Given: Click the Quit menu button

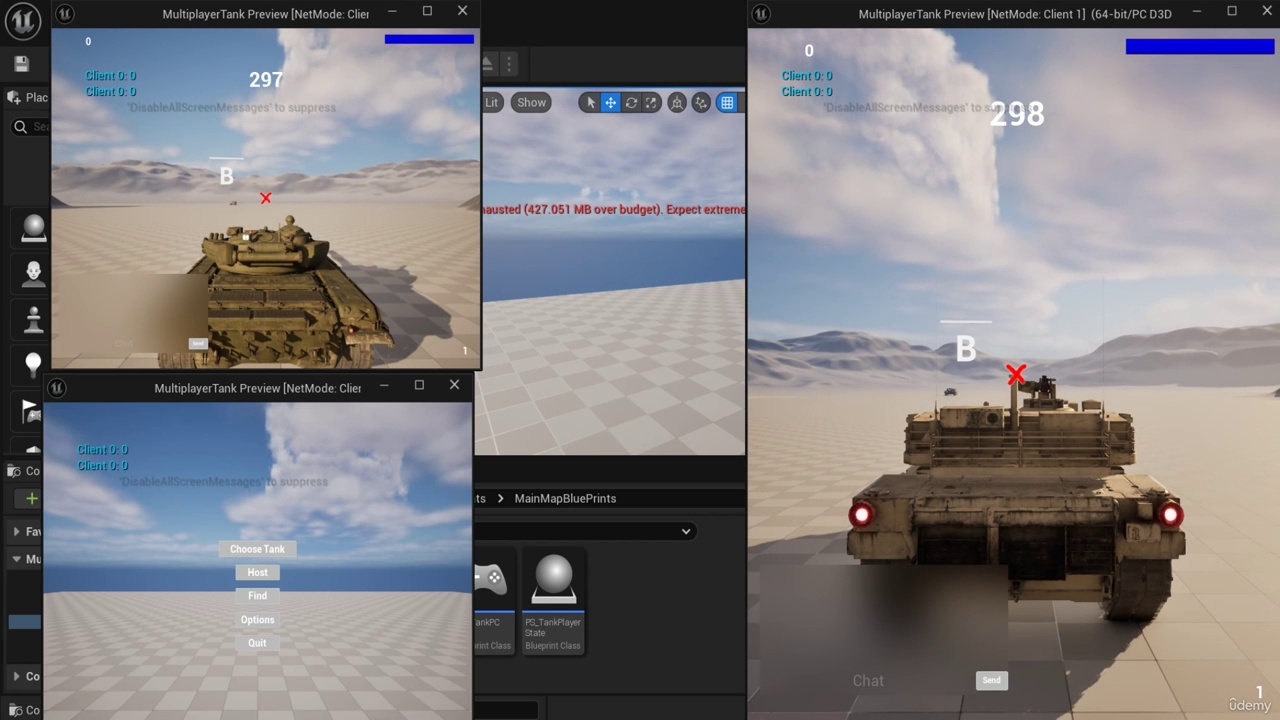Looking at the screenshot, I should click(257, 643).
